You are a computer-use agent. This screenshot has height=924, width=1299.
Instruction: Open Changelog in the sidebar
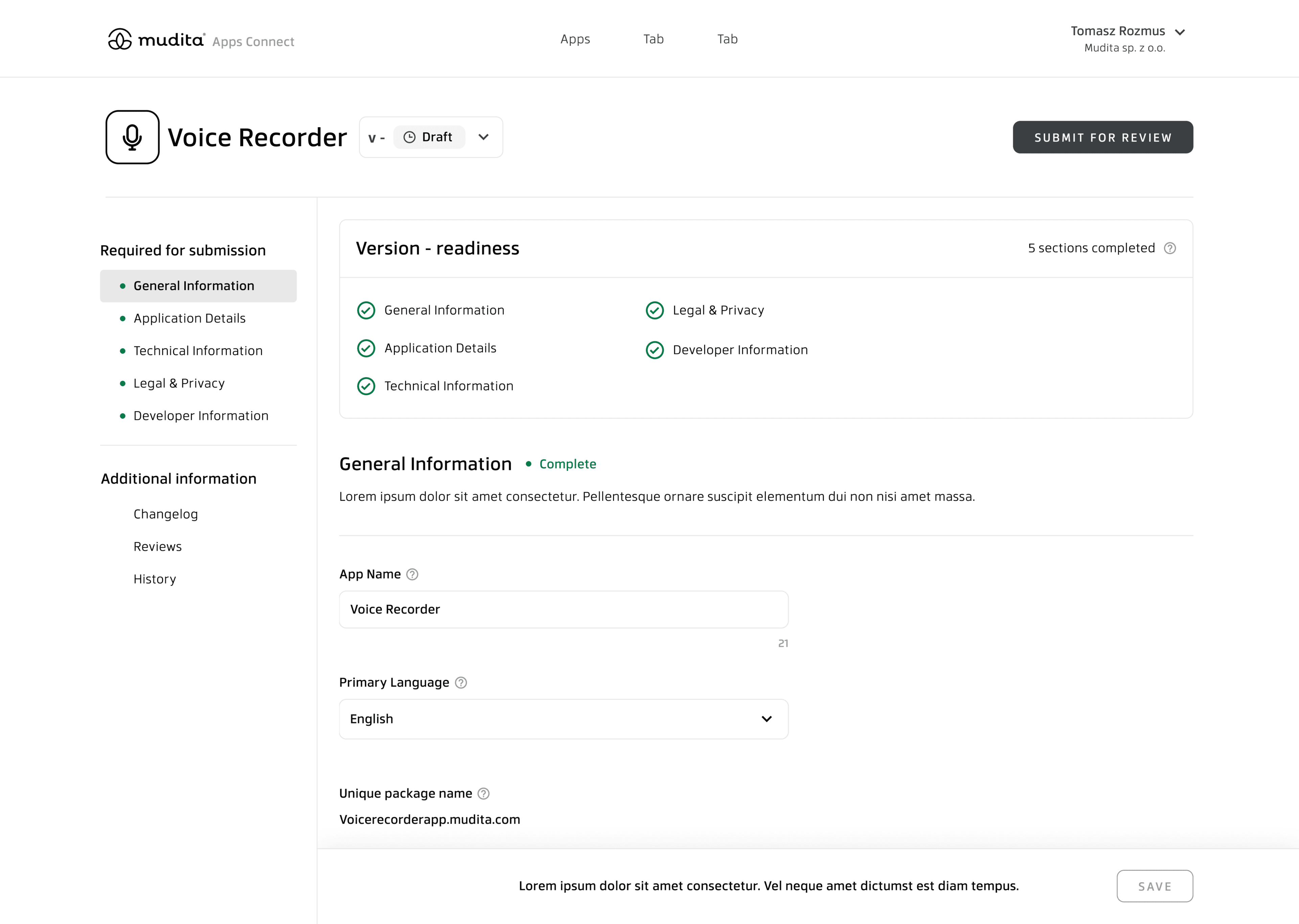coord(165,514)
